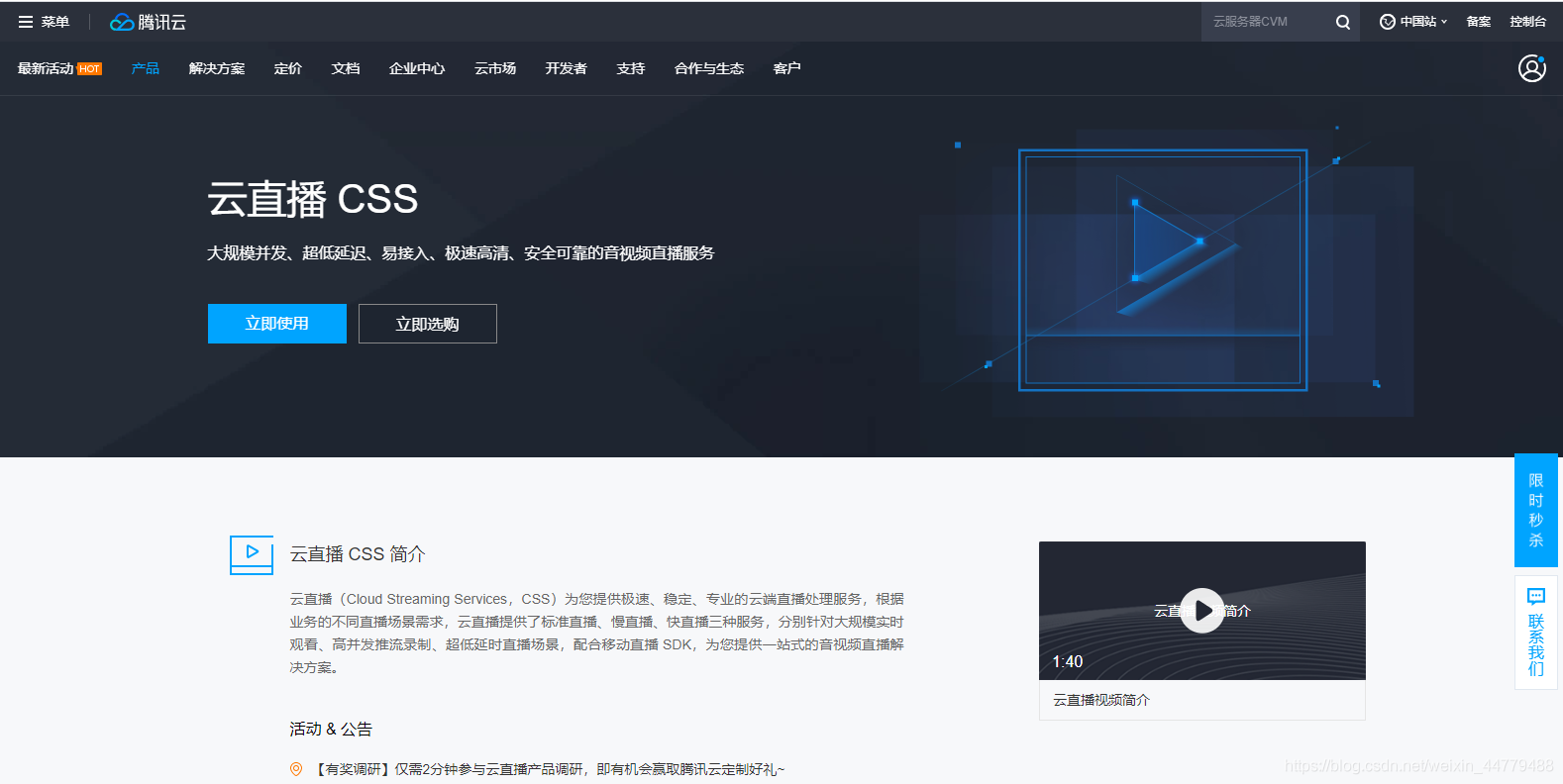Click the 云直播视频简介 caption
Screen dimensions: 1563x784
[1101, 700]
